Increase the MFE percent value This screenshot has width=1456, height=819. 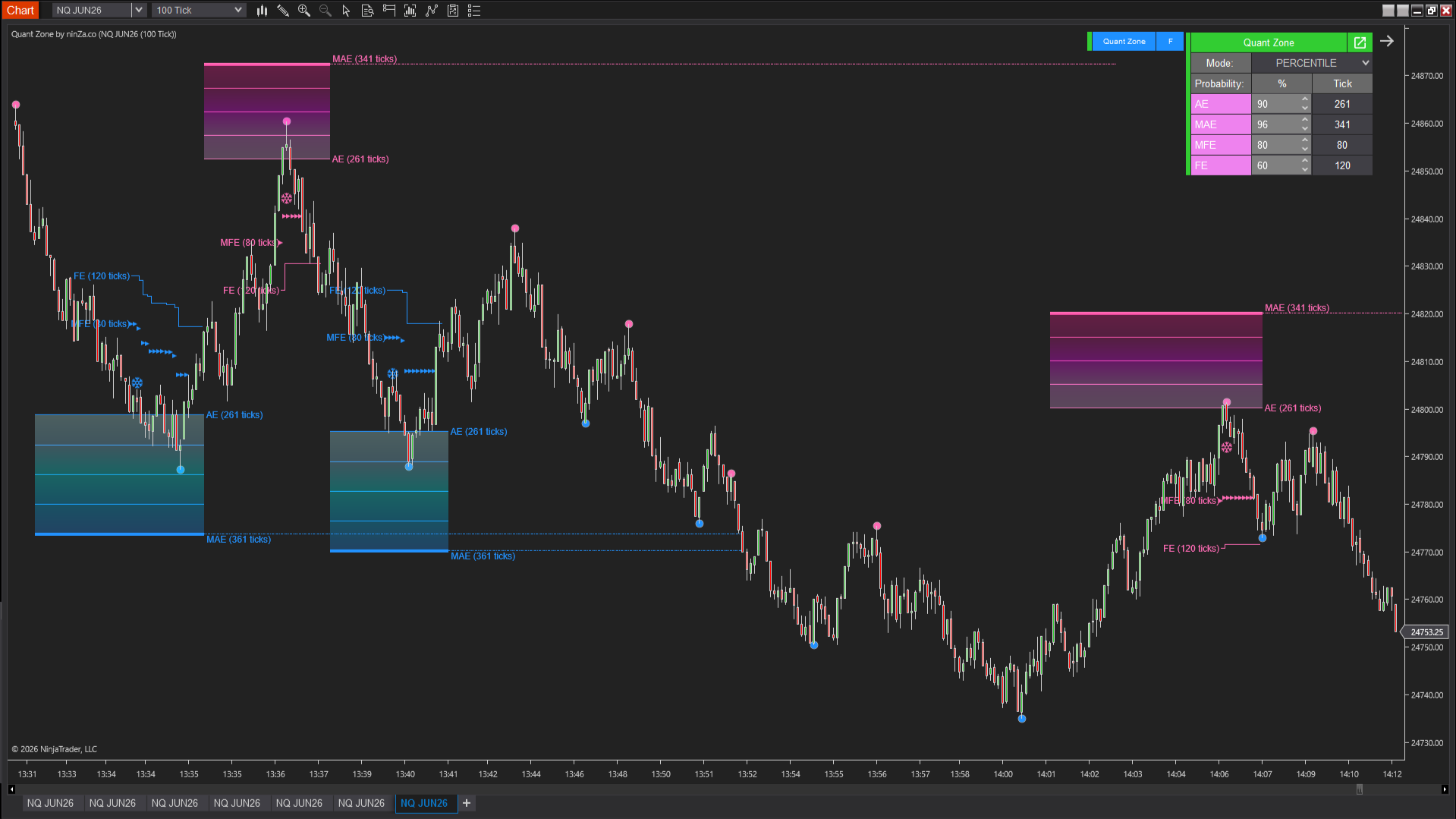(1305, 141)
